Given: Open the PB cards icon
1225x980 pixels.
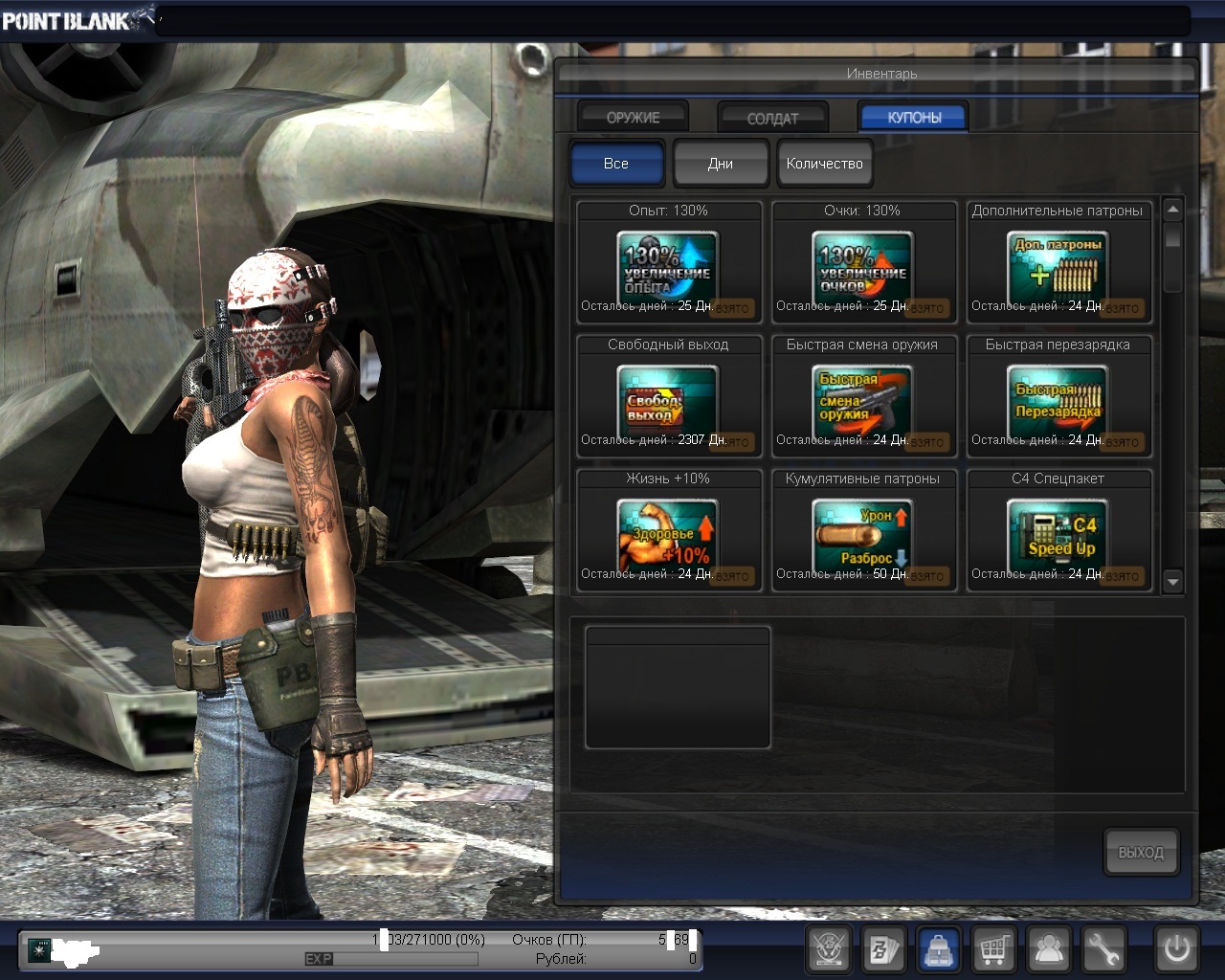Looking at the screenshot, I should [883, 949].
